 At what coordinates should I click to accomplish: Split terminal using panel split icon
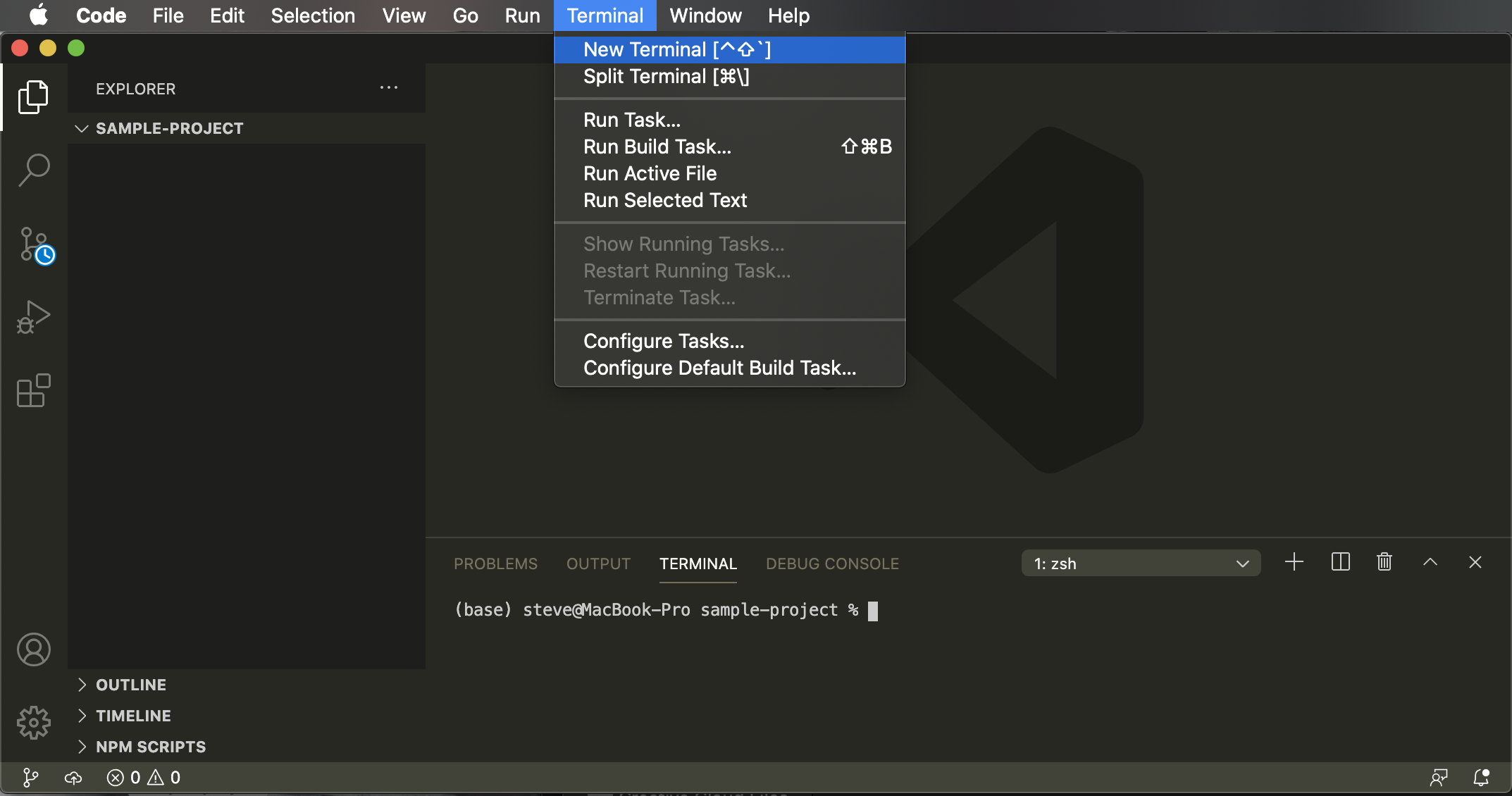(x=1340, y=562)
